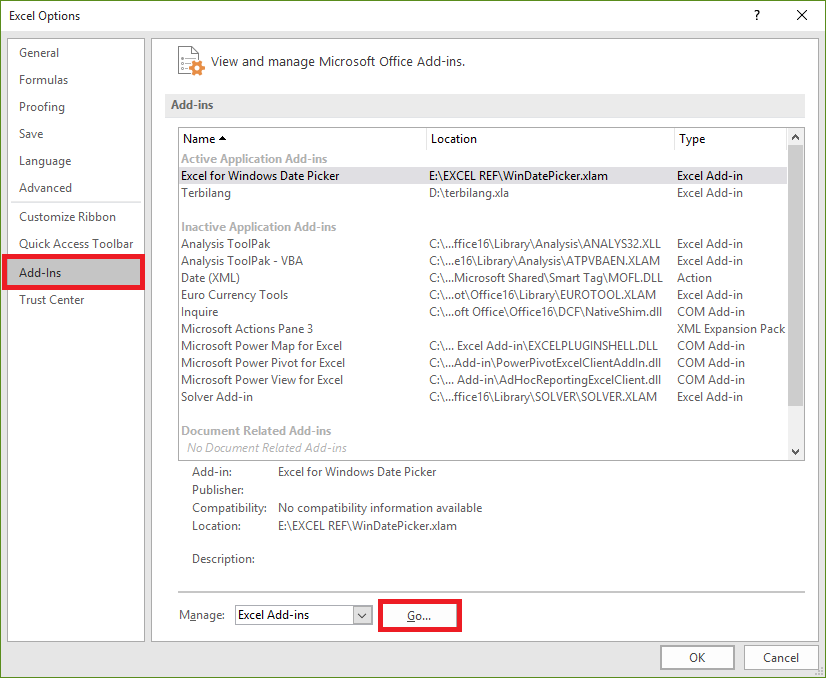Click the Inactive Application Add-ins heading
Viewport: 826px width, 678px height.
[259, 227]
